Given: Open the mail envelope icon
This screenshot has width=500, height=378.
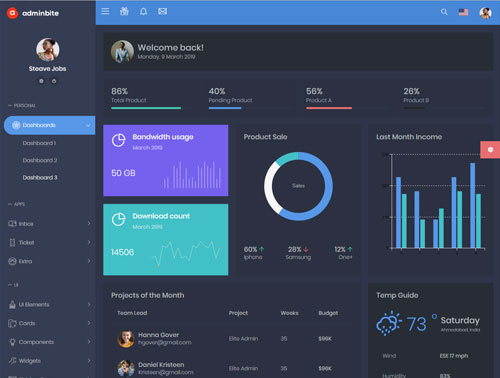Looking at the screenshot, I should click(x=163, y=12).
